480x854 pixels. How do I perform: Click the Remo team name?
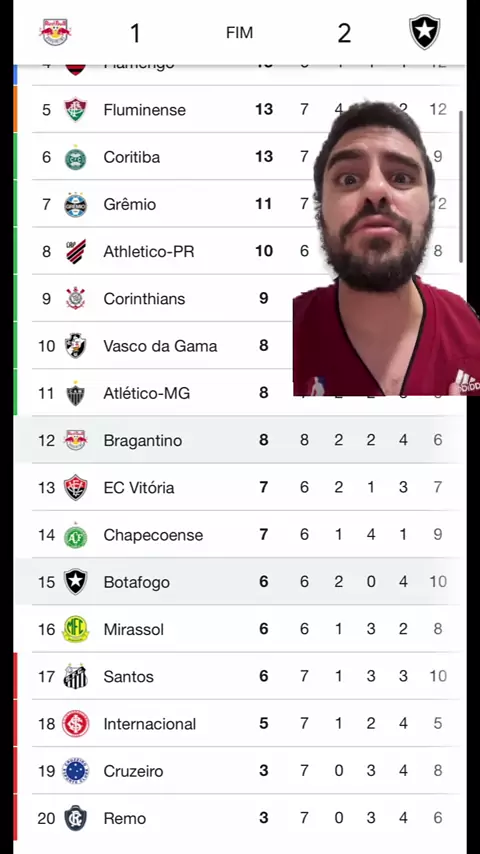[x=125, y=818]
